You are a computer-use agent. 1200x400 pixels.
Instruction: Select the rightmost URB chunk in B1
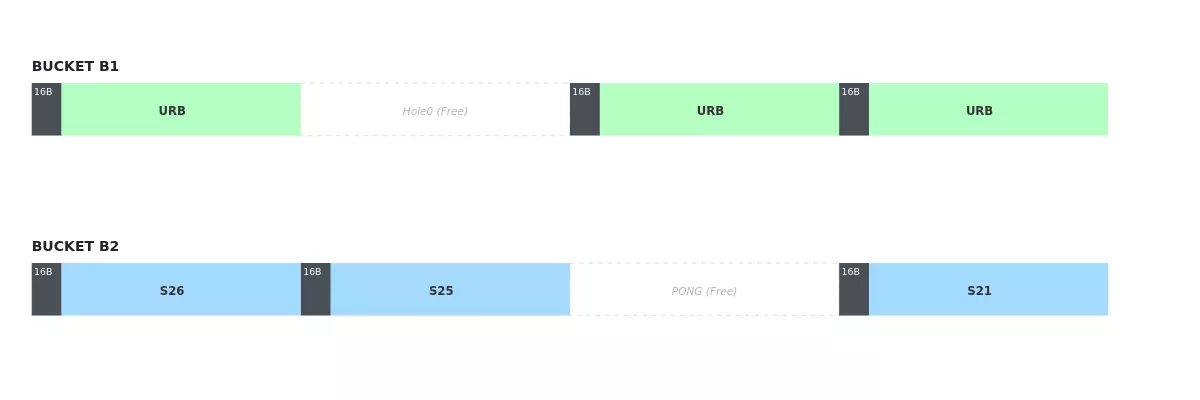(x=988, y=109)
